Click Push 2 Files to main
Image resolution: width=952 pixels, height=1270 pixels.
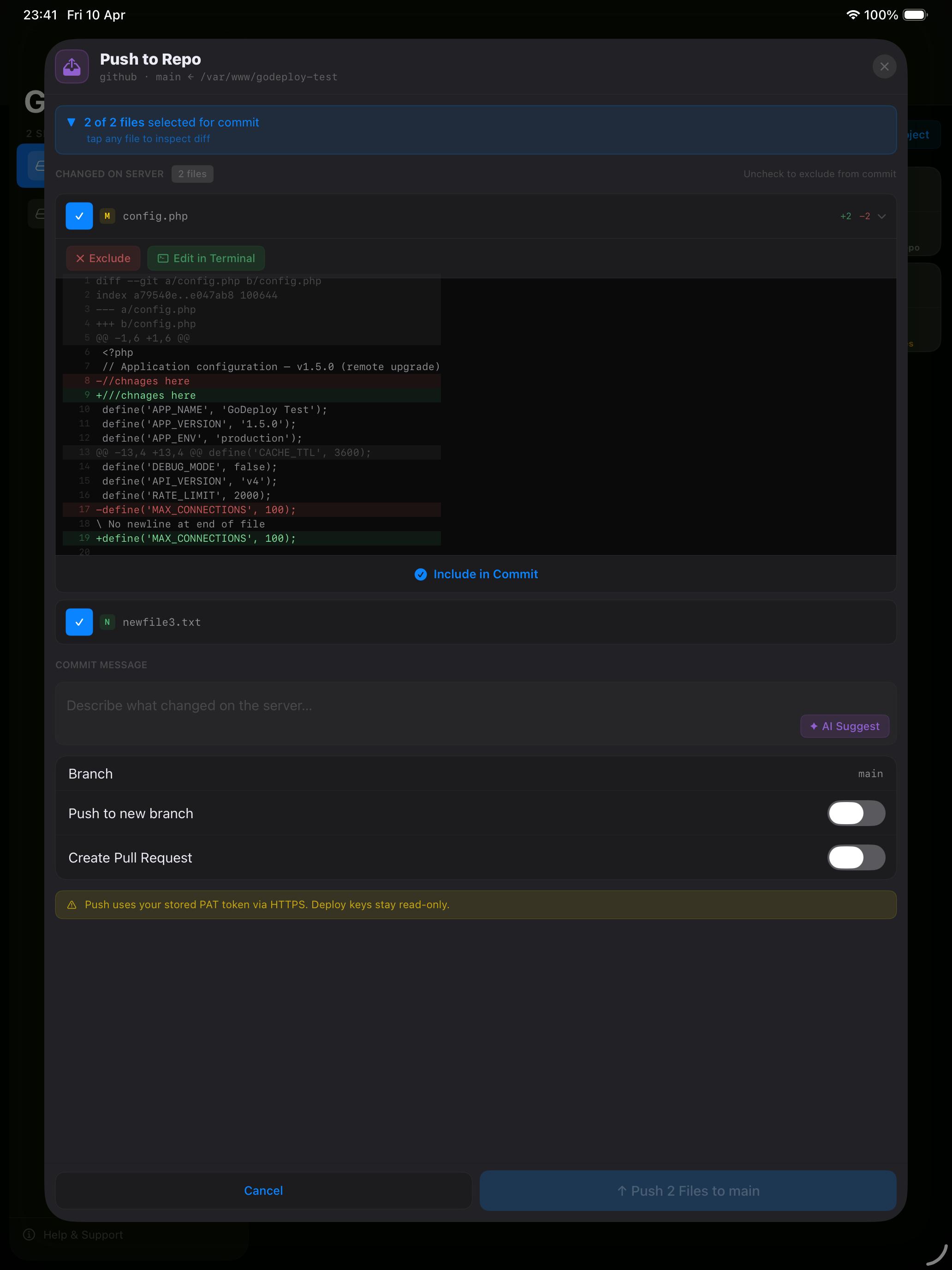coord(688,1191)
